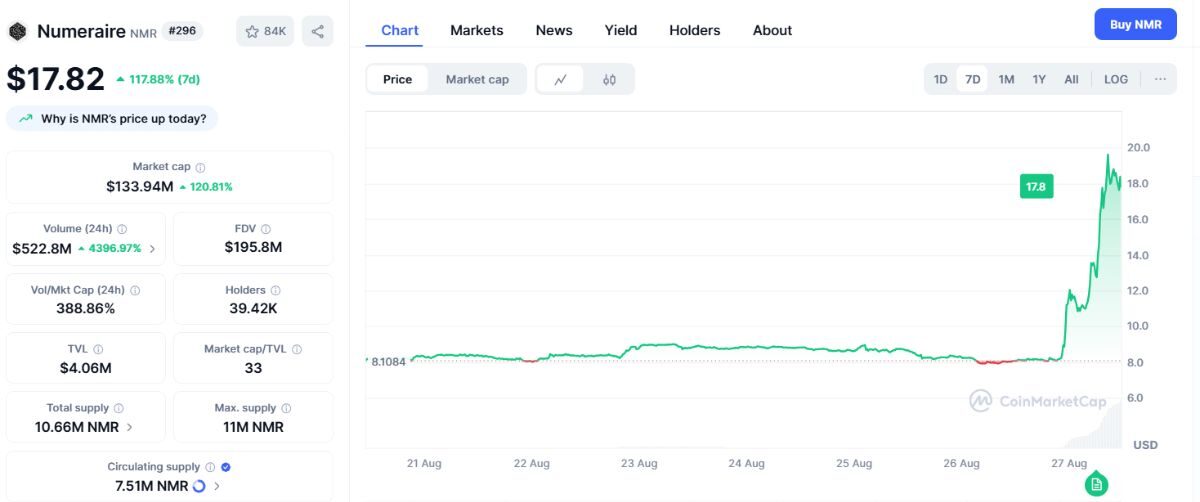Click the $17.82 price value

click(x=55, y=79)
